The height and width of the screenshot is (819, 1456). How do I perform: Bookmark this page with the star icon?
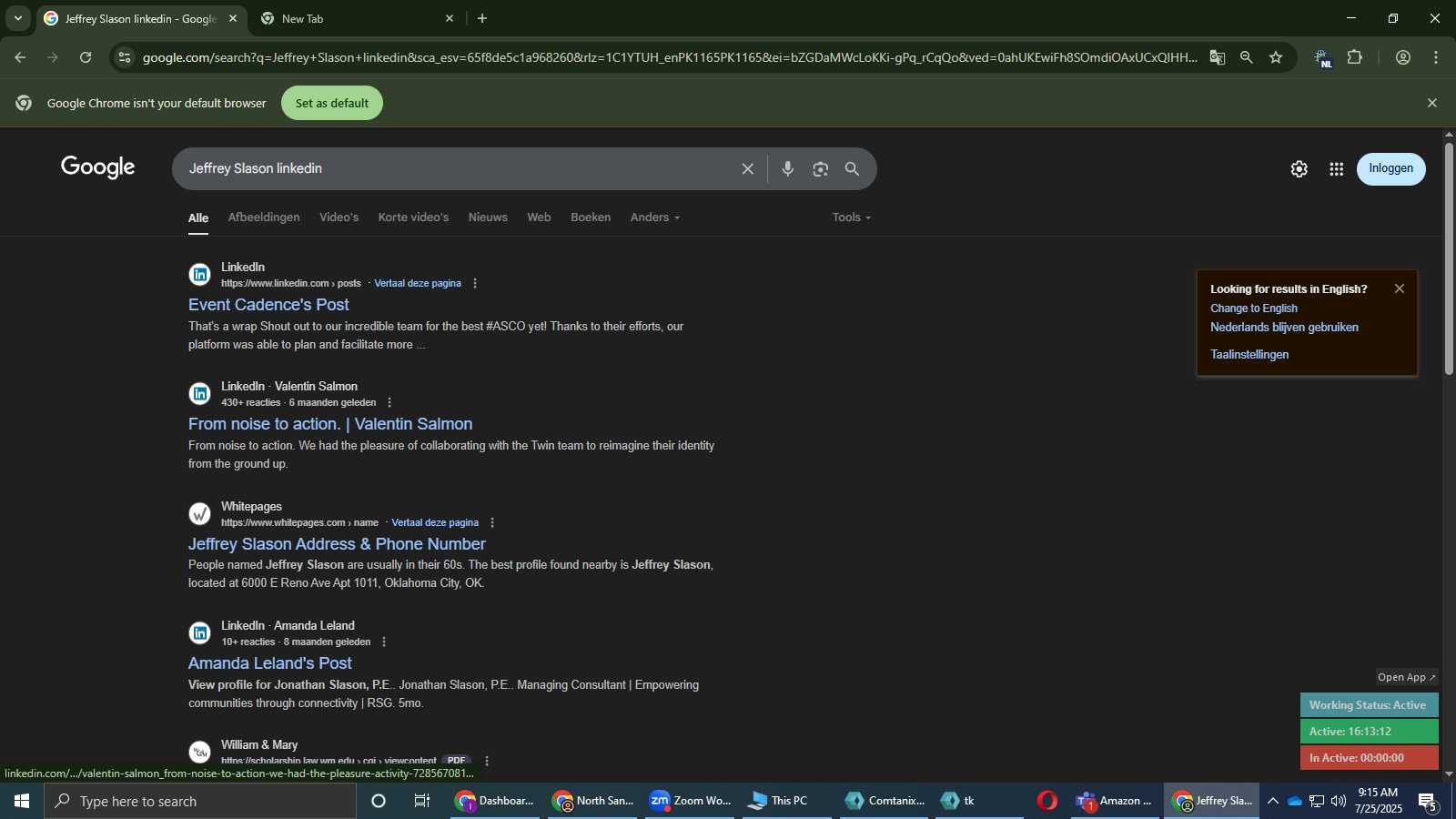1276,57
